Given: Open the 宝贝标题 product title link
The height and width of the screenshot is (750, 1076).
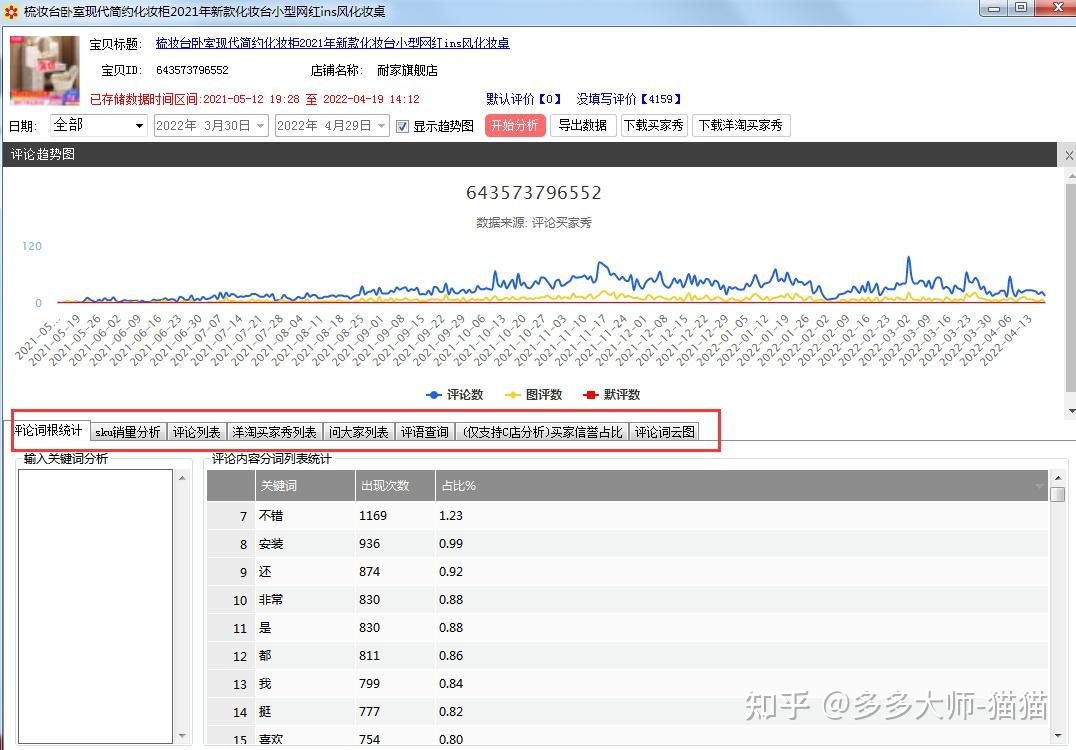Looking at the screenshot, I should pos(332,43).
